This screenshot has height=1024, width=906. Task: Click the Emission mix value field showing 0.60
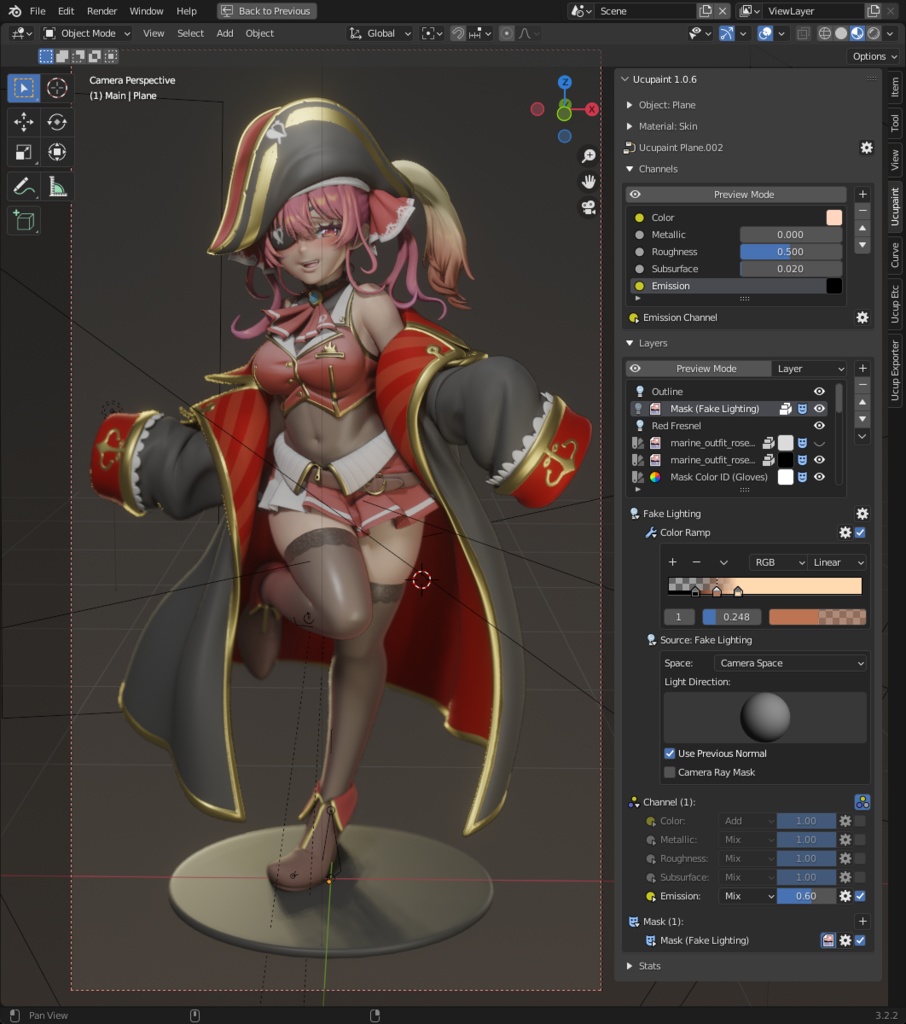[x=805, y=895]
